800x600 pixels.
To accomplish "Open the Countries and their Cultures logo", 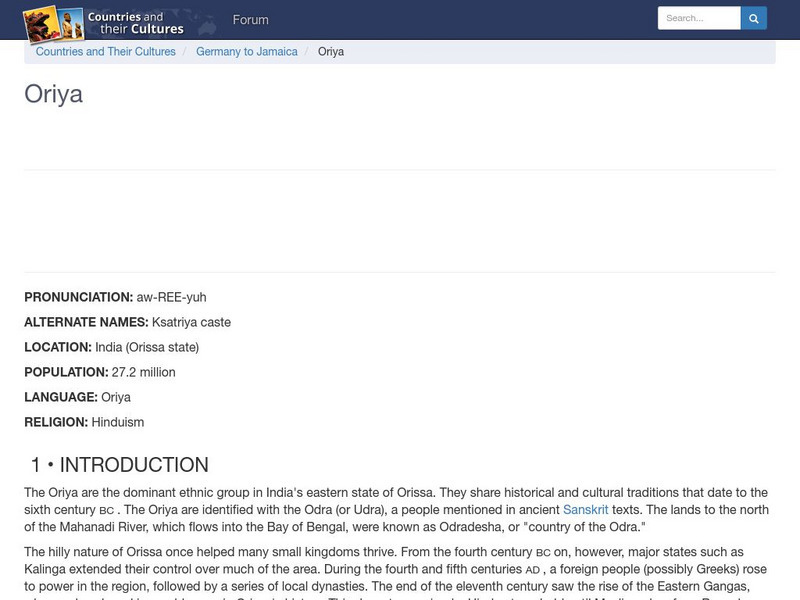I will point(104,23).
